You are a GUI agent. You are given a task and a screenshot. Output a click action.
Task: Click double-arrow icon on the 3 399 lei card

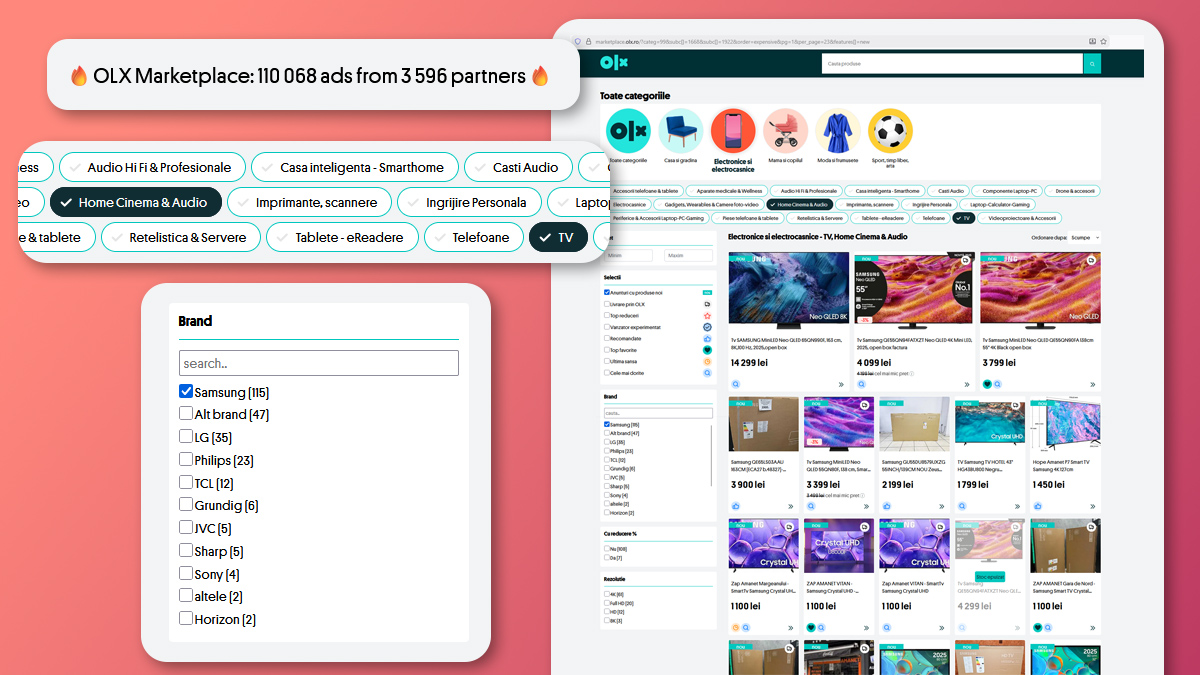(865, 506)
